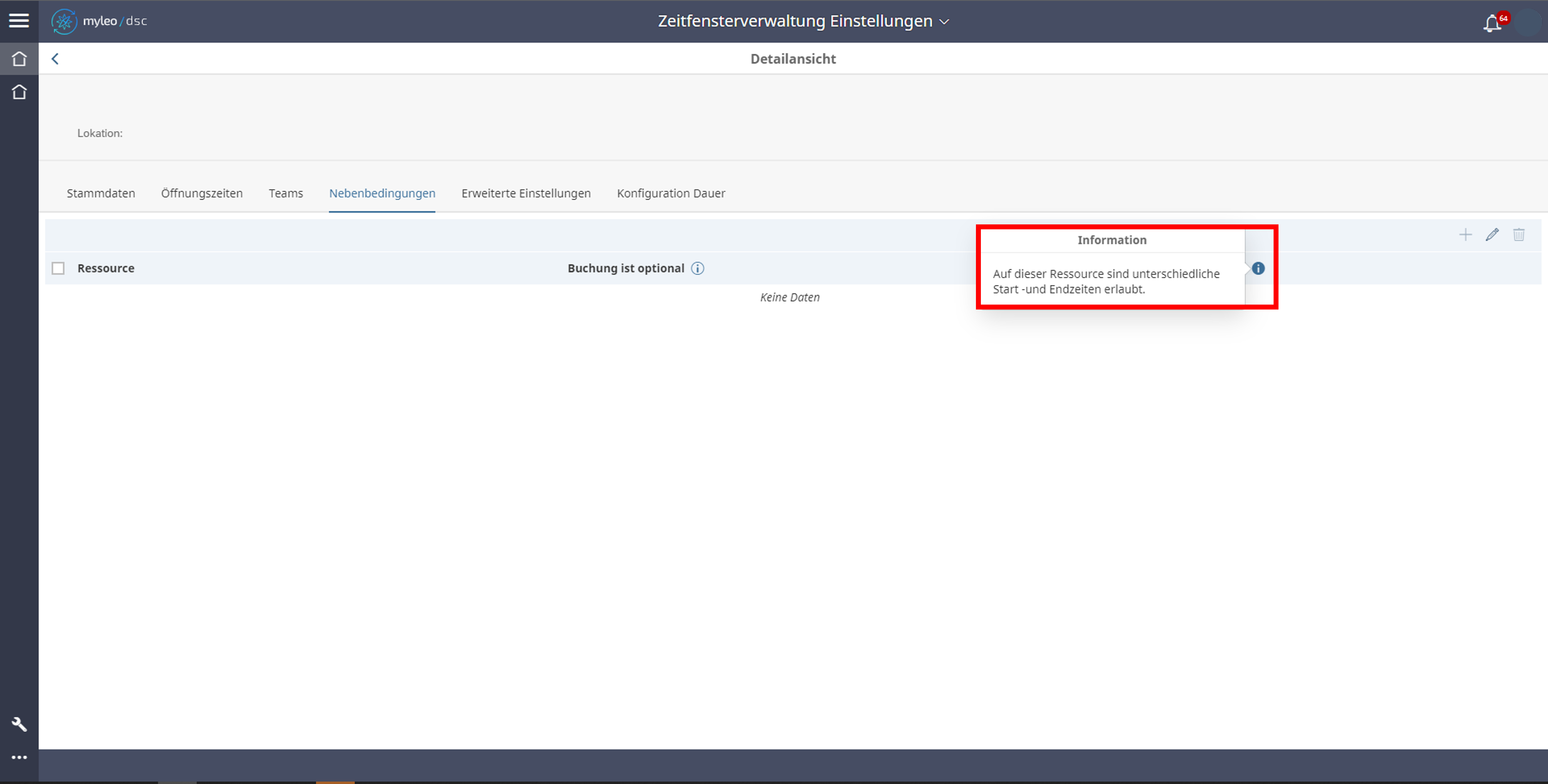Select the Teams tab

[x=285, y=193]
